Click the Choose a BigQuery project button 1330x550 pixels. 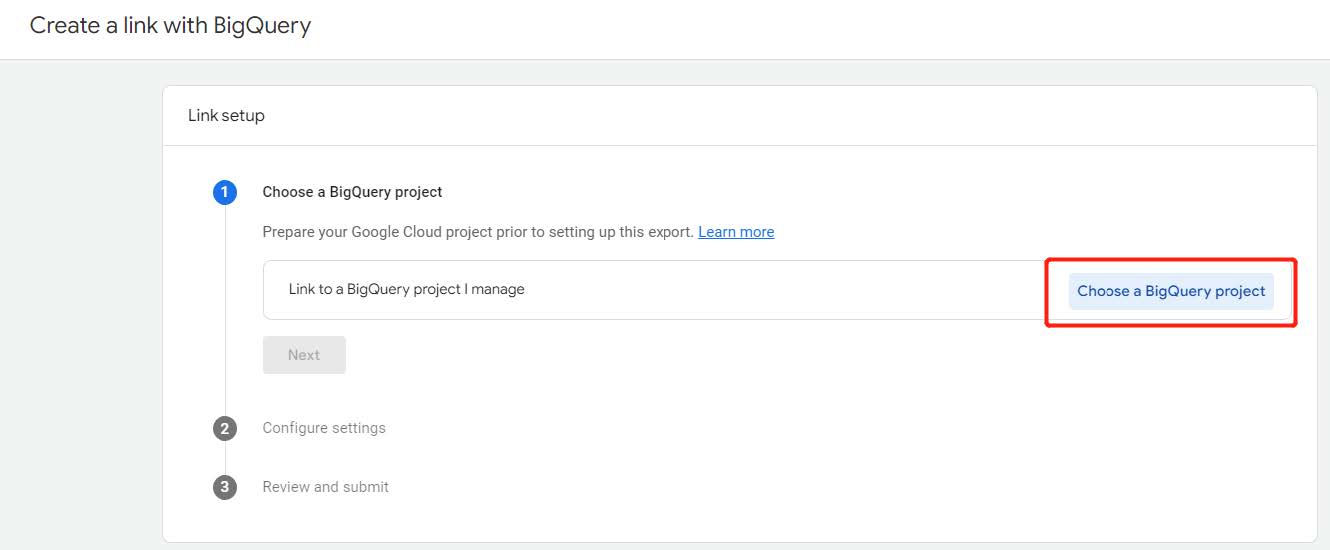(x=1171, y=291)
